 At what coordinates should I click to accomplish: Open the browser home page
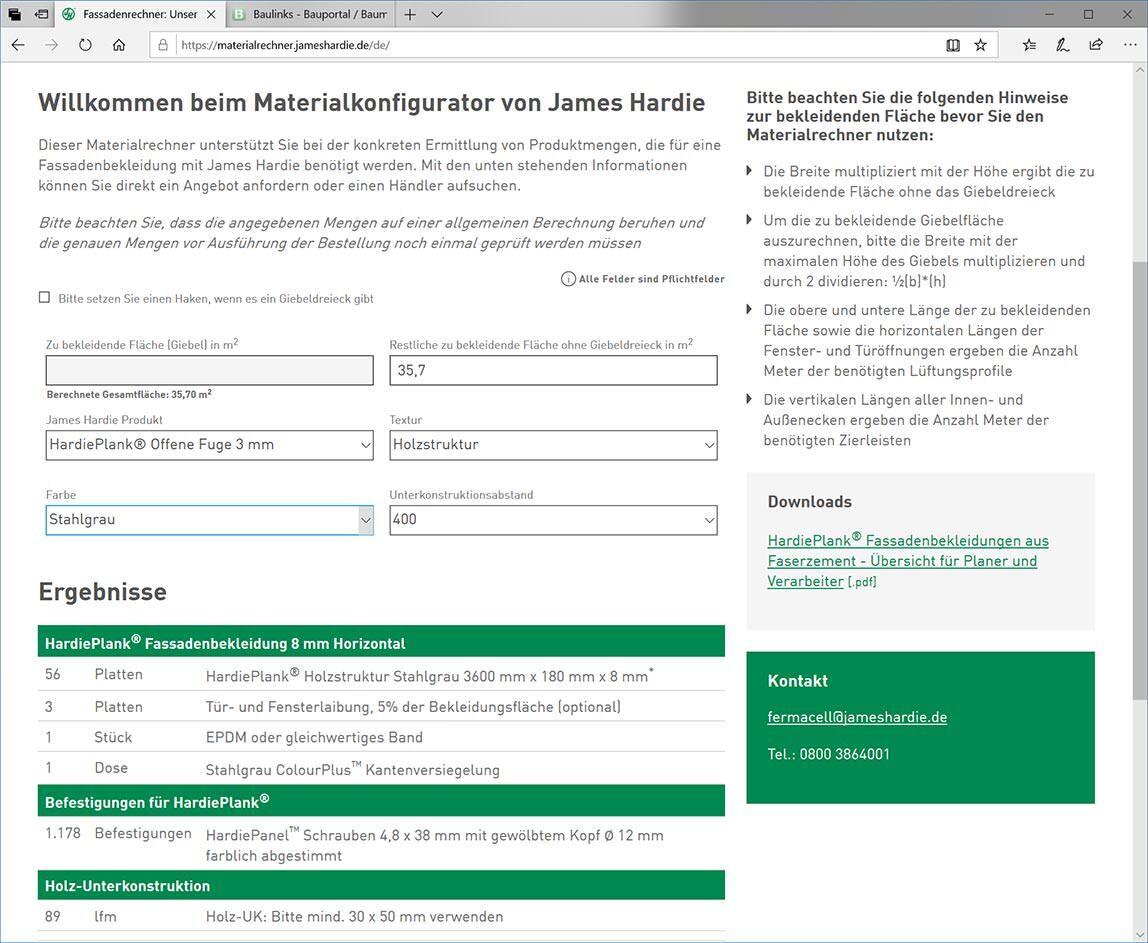pos(119,45)
